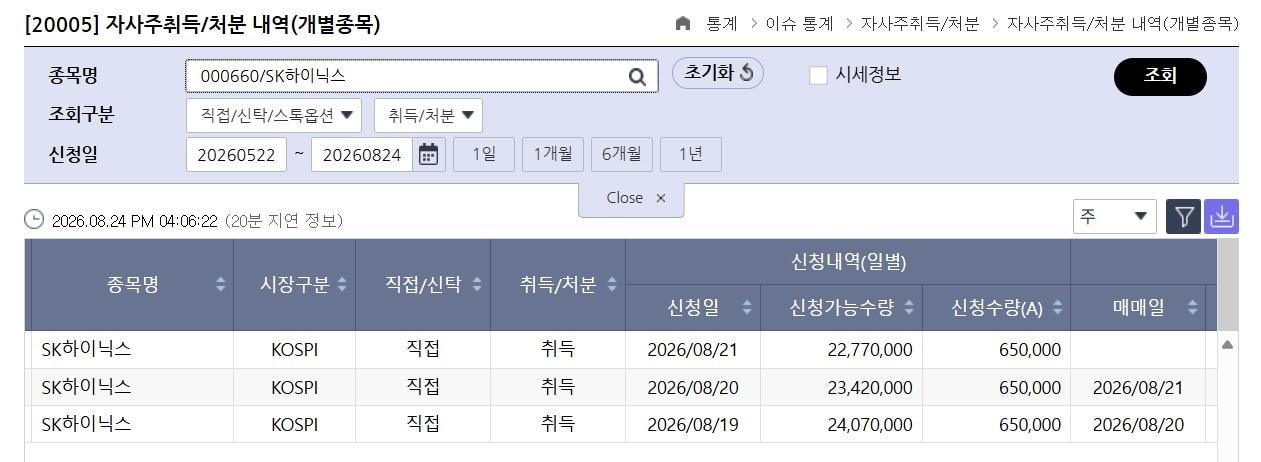This screenshot has height=462, width=1261.
Task: Click the home icon in breadcrumb
Action: coord(683,23)
